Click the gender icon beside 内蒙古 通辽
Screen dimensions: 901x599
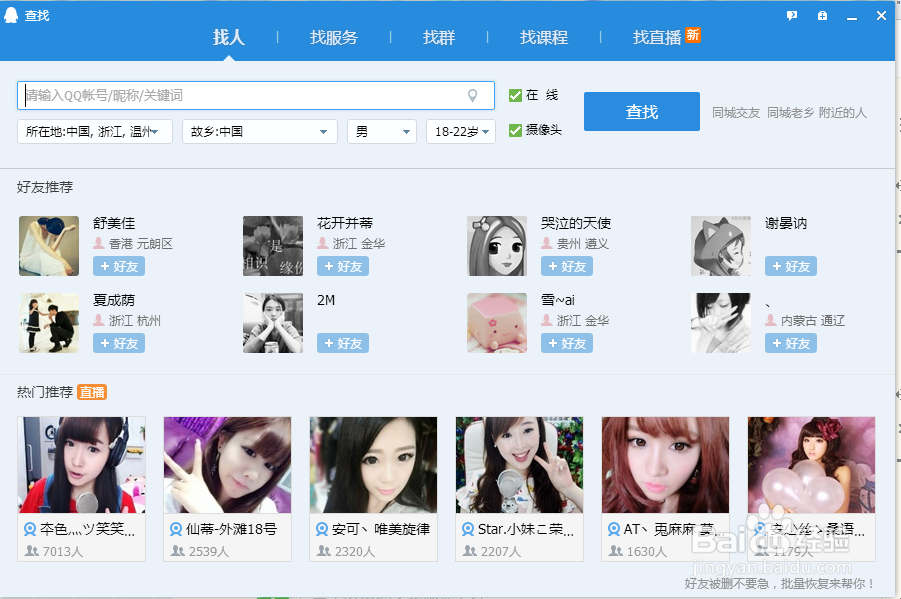point(771,320)
